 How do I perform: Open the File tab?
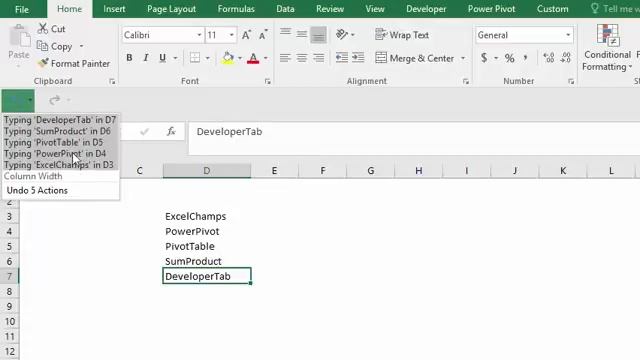tap(22, 9)
